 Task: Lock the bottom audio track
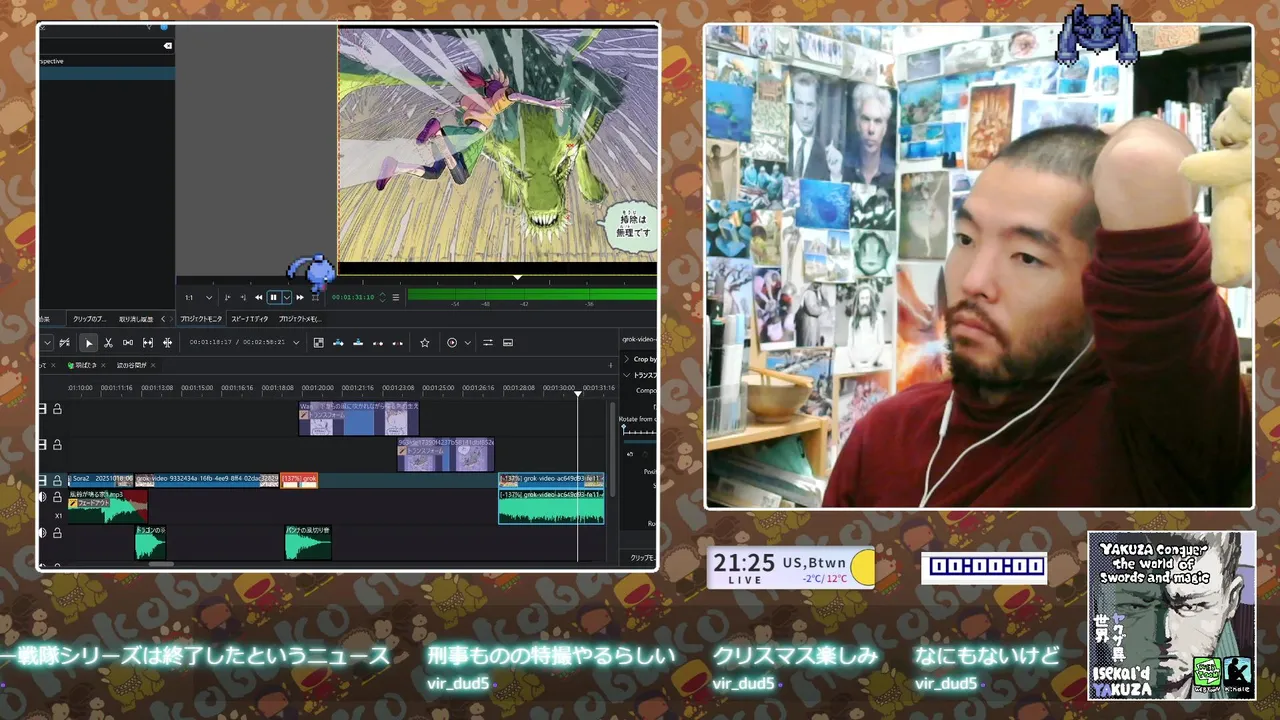tap(57, 533)
